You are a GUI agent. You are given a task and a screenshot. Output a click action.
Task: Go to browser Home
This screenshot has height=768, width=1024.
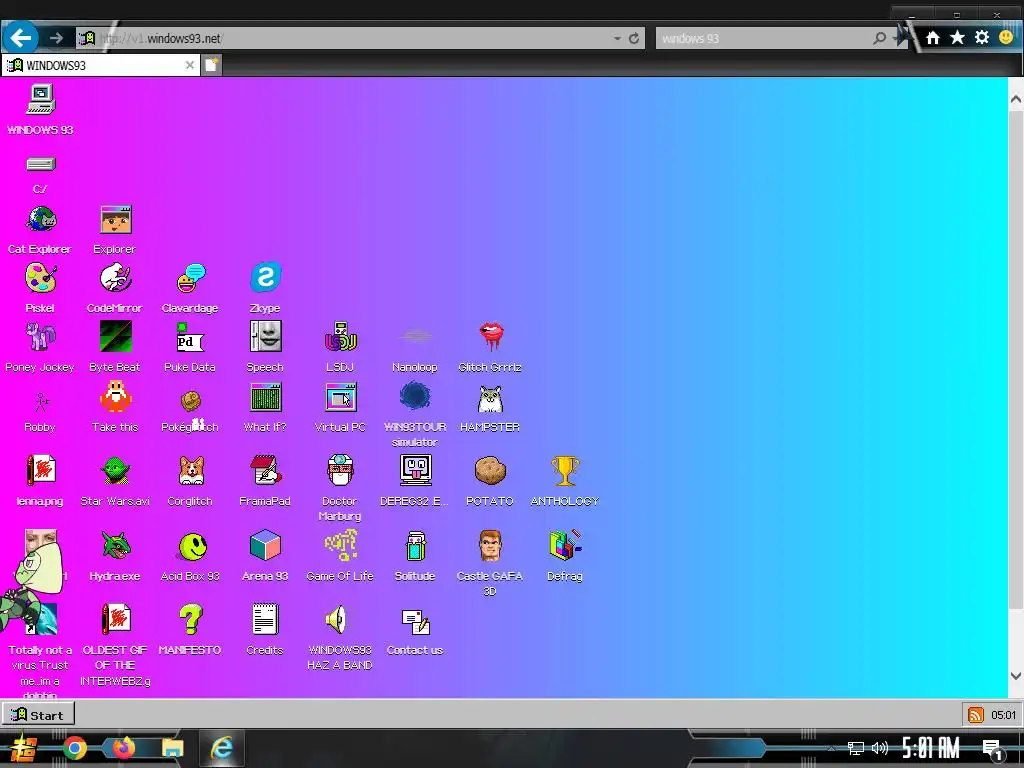pyautogui.click(x=933, y=38)
